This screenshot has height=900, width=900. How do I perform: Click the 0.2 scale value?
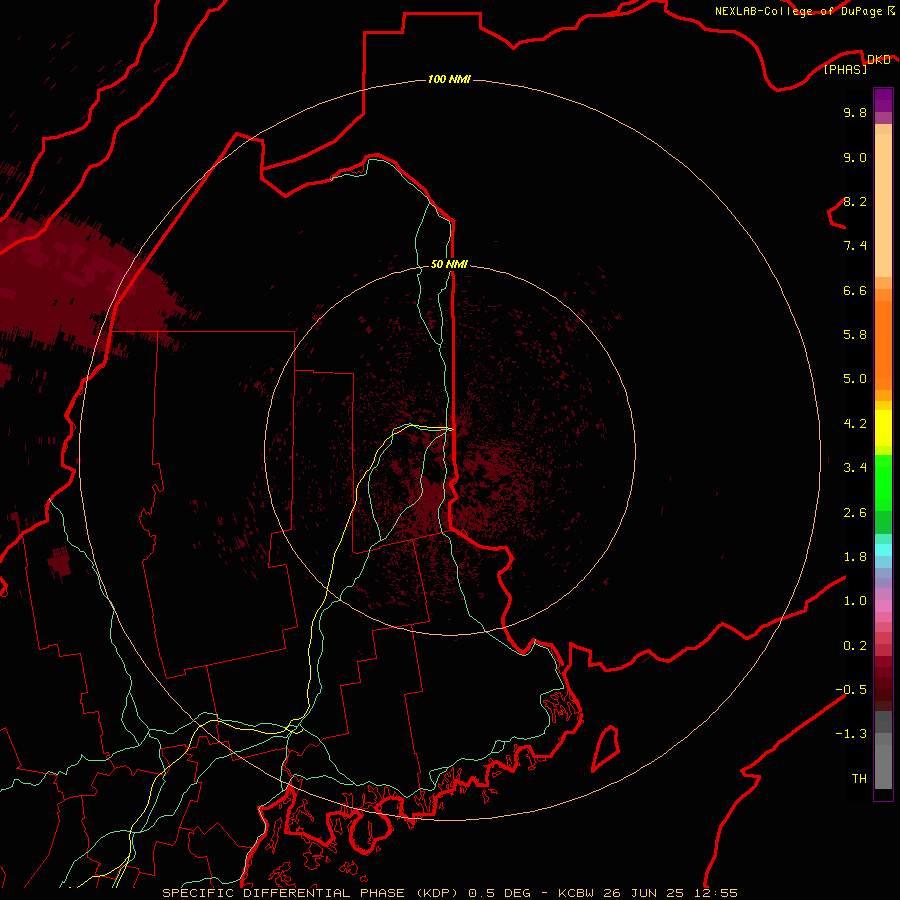point(855,646)
